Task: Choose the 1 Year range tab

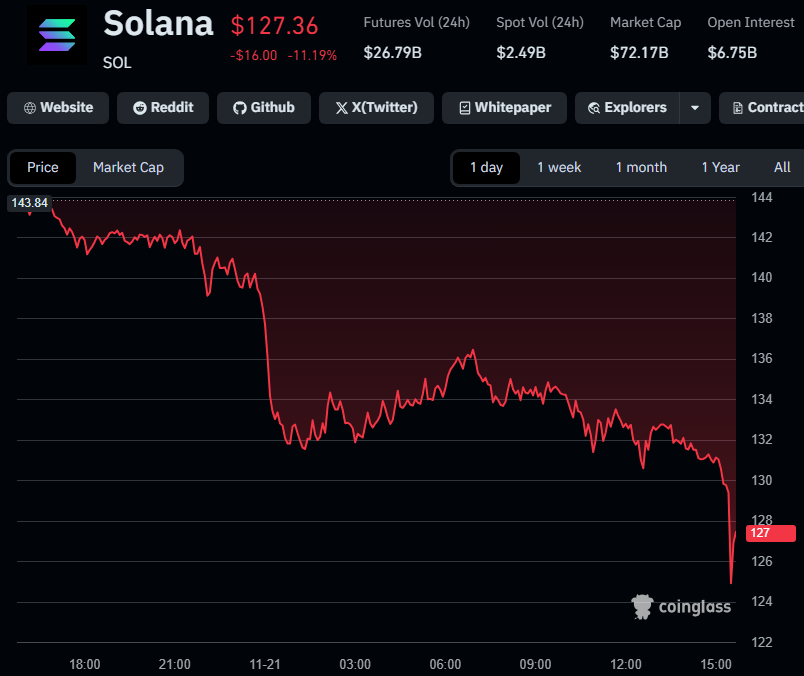Action: pyautogui.click(x=721, y=167)
